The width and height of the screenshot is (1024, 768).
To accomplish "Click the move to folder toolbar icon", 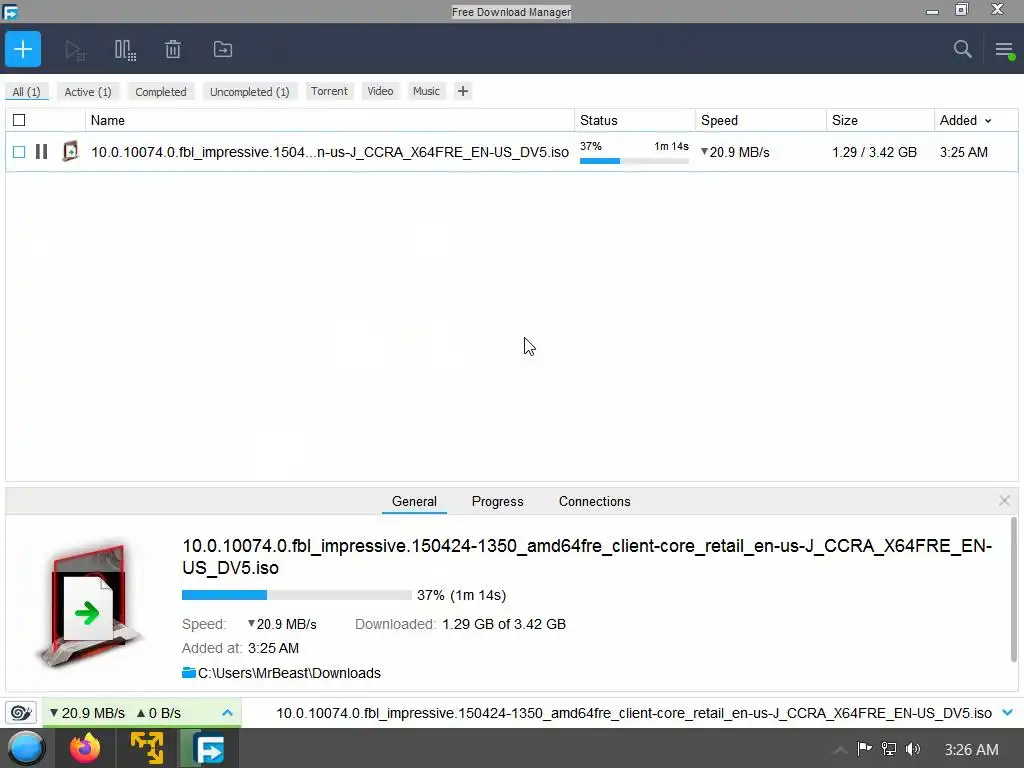I will tap(223, 50).
